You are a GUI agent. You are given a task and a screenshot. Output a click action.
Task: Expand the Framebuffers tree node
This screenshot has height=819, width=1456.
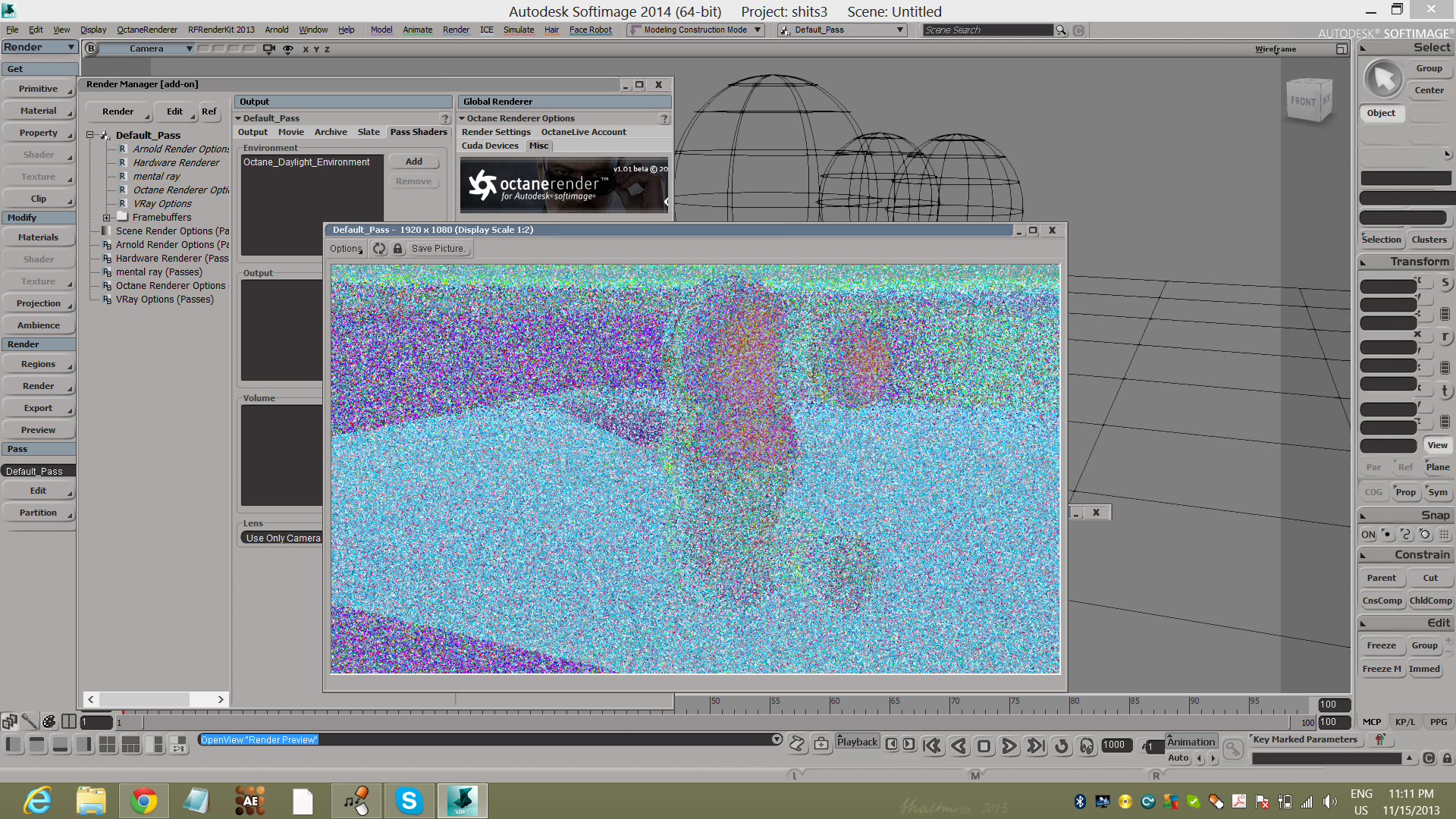107,218
